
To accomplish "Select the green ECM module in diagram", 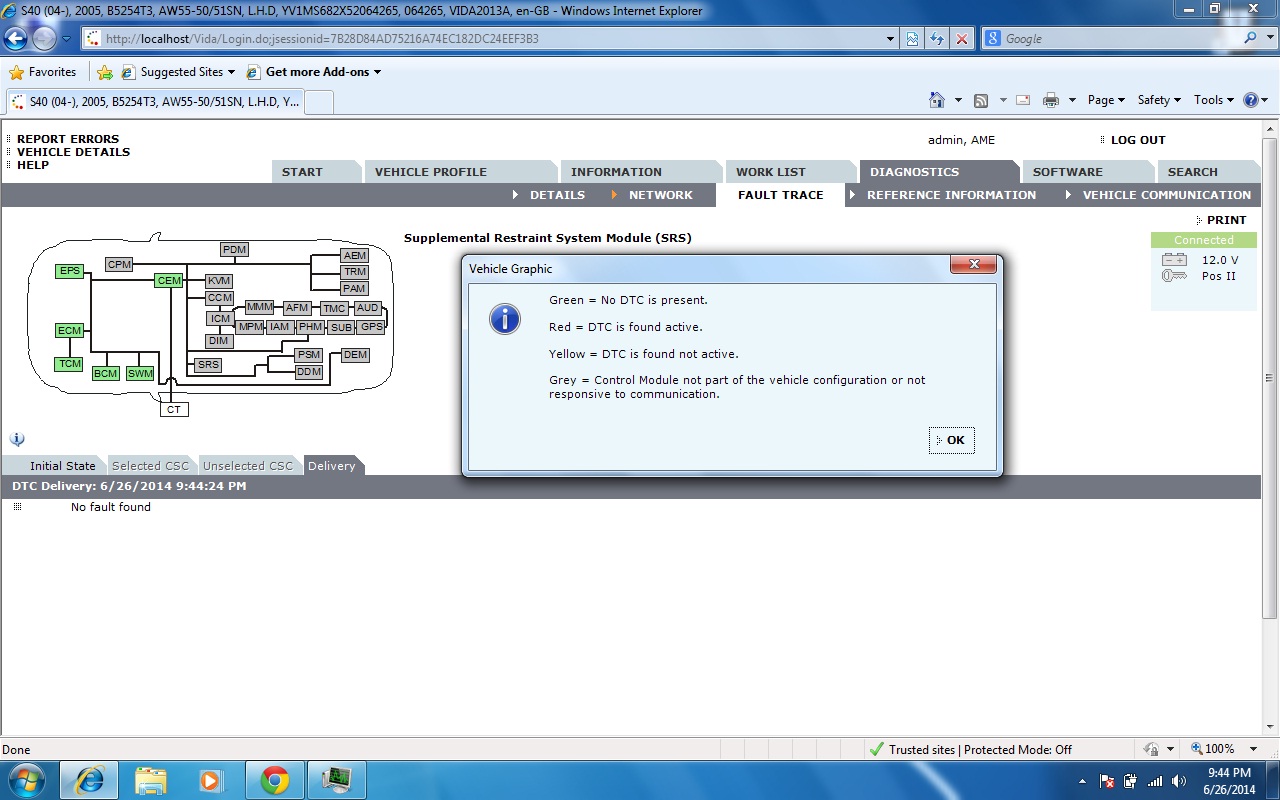I will 69,331.
